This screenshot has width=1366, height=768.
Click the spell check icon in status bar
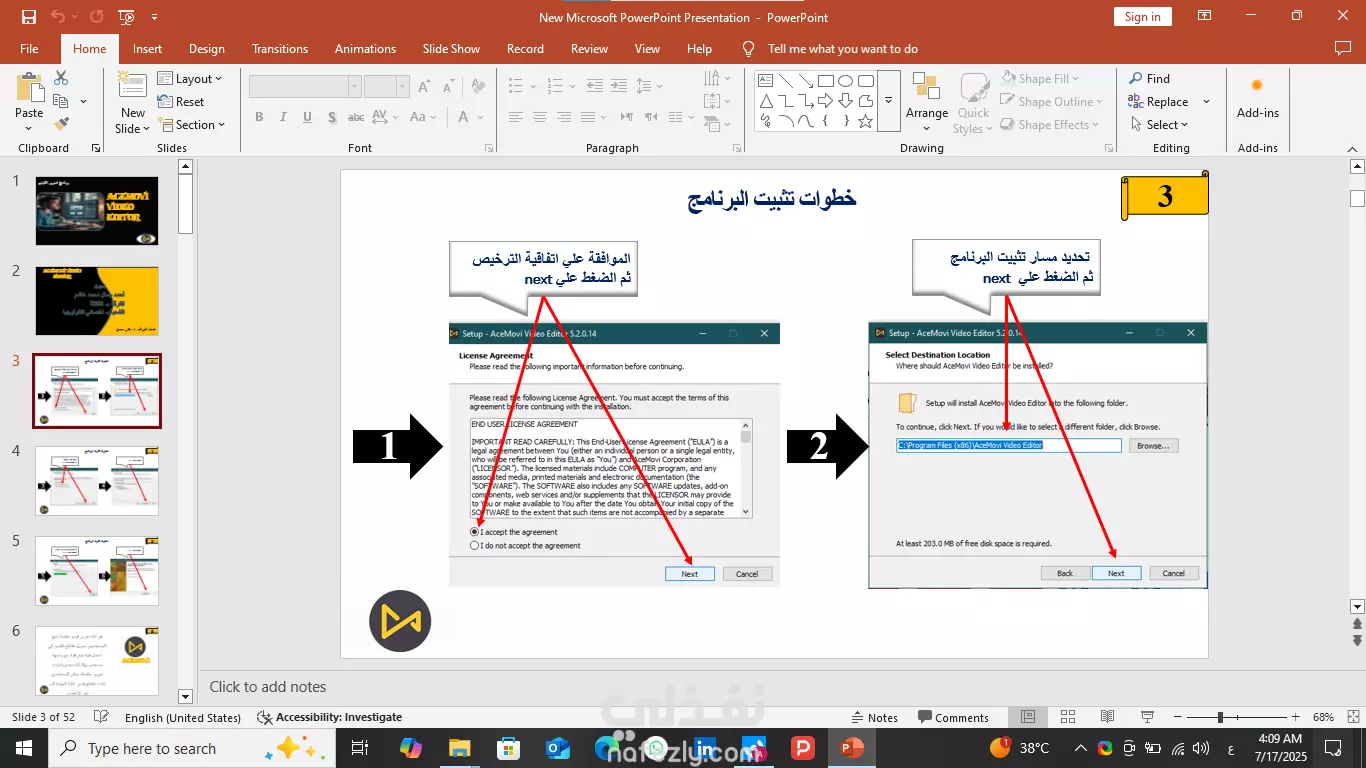click(x=100, y=717)
